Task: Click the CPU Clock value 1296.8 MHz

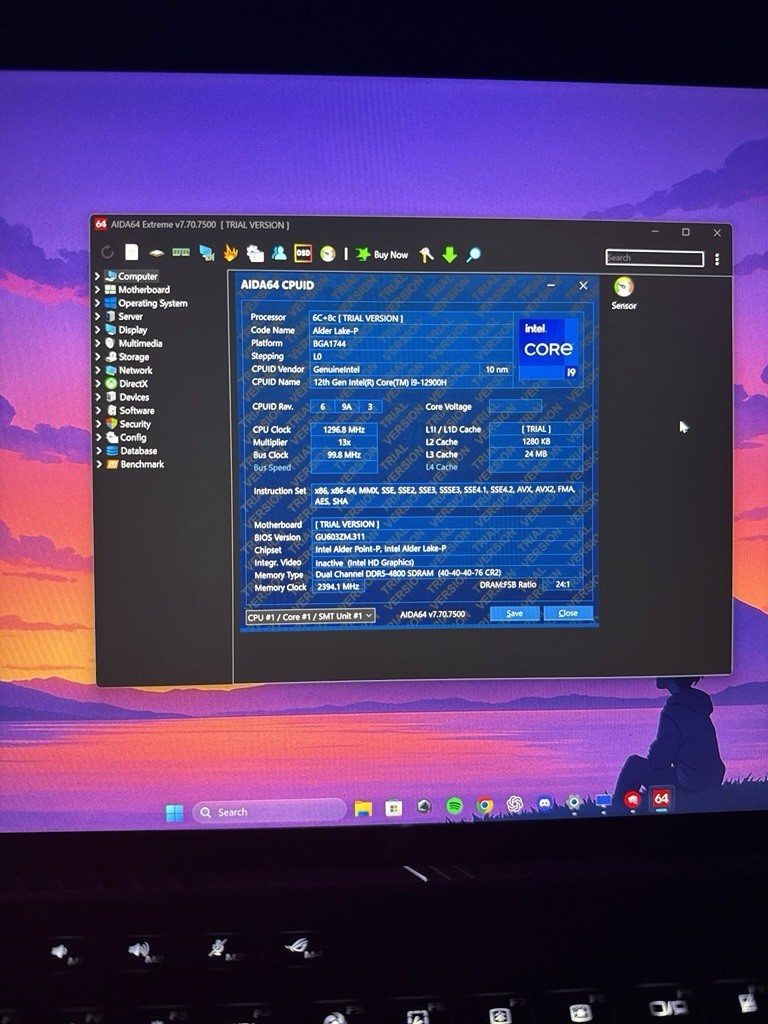Action: [344, 430]
